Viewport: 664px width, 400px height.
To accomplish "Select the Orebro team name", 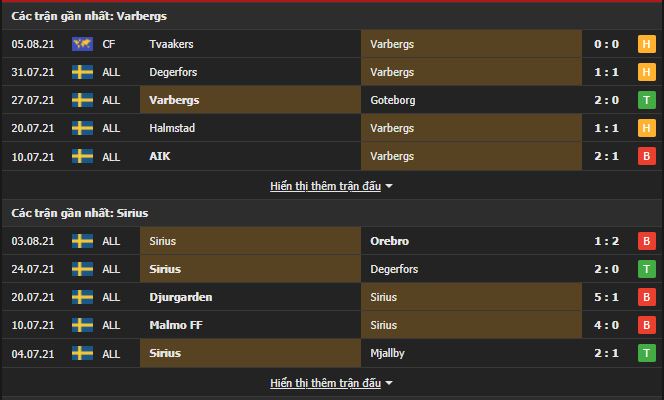I will [x=389, y=241].
